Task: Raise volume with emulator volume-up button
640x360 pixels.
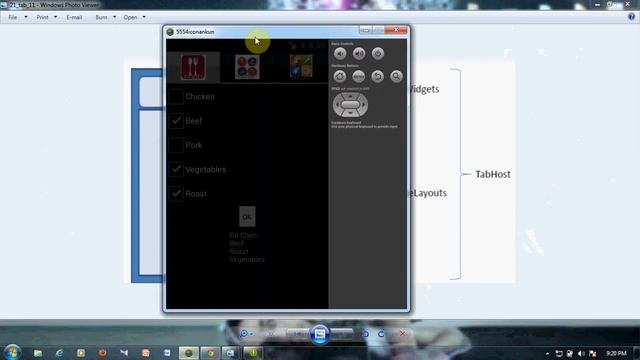Action: pos(359,53)
